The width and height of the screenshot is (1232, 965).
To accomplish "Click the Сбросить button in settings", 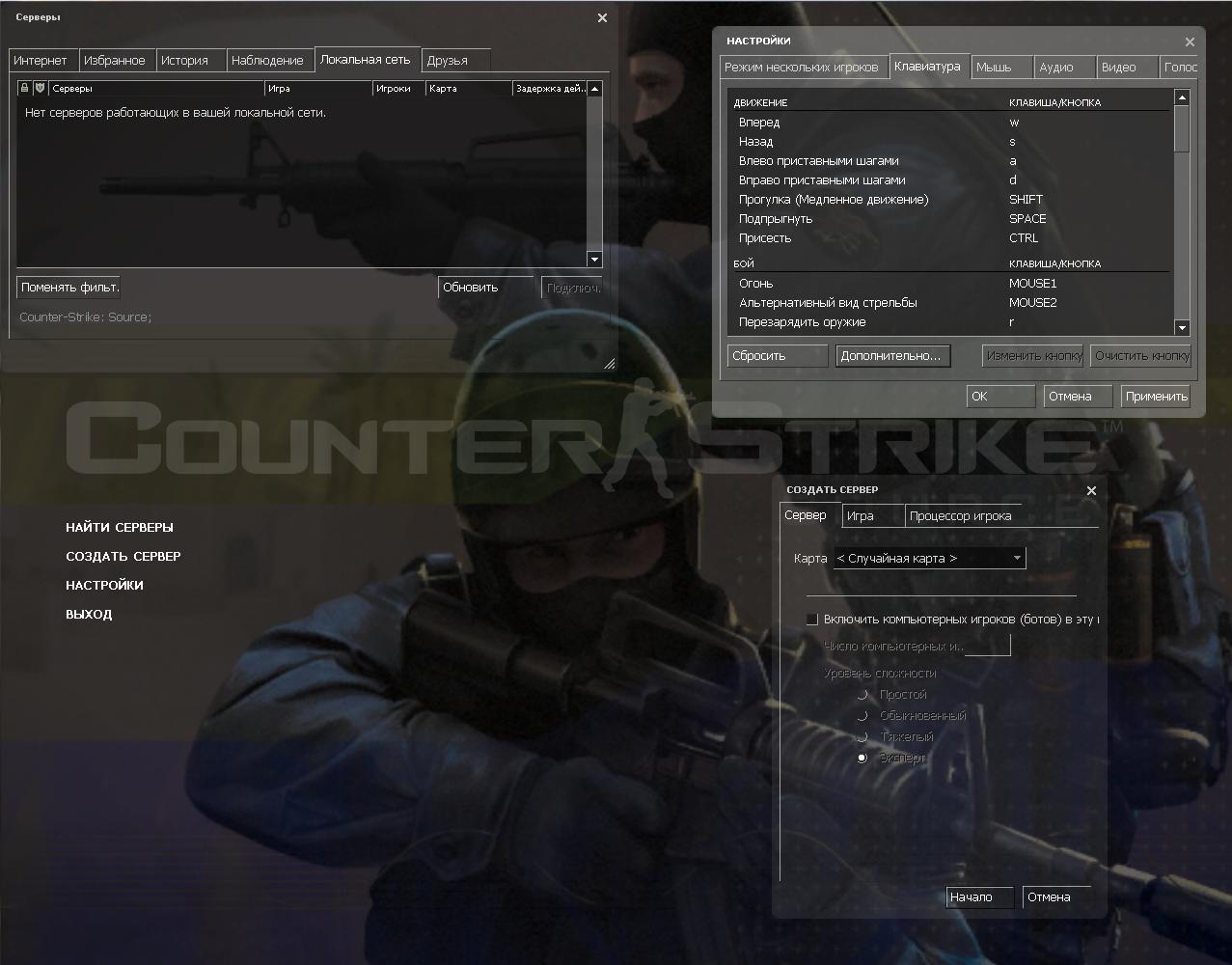I will coord(778,355).
